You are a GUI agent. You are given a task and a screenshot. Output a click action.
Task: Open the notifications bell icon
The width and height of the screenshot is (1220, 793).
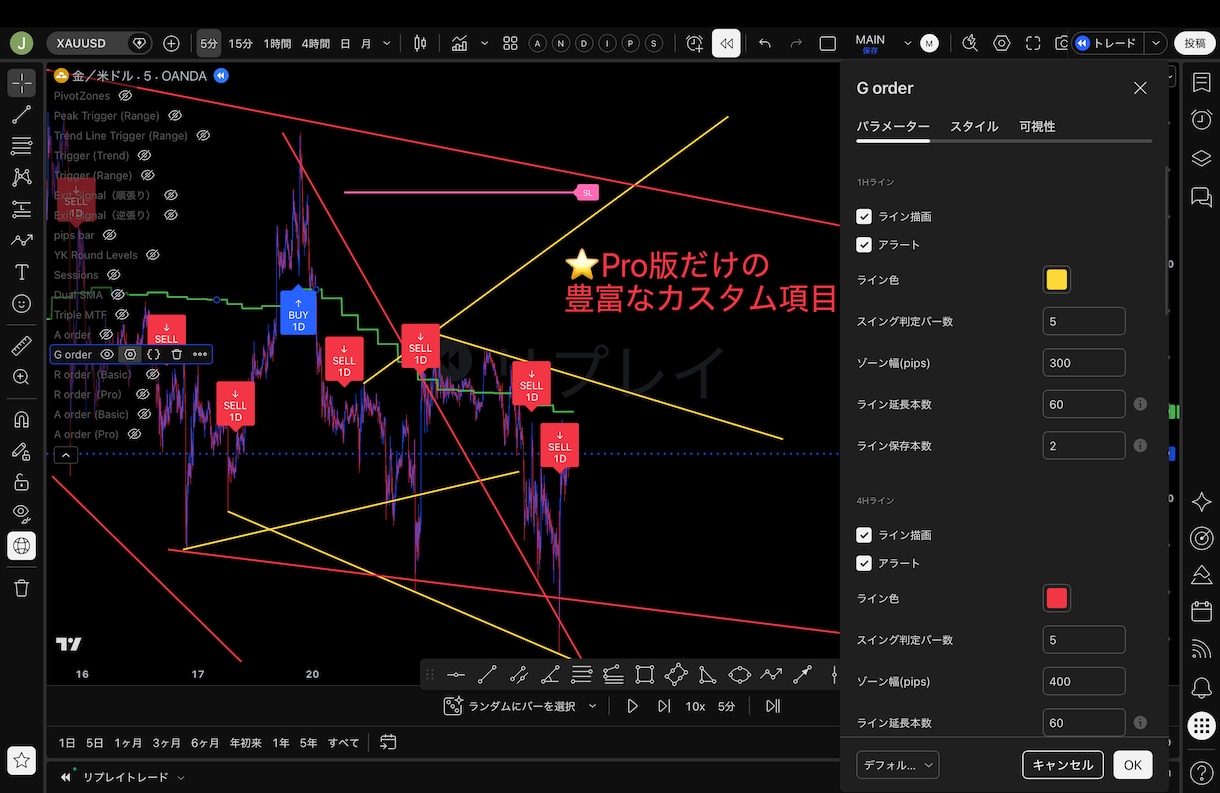click(x=1201, y=688)
